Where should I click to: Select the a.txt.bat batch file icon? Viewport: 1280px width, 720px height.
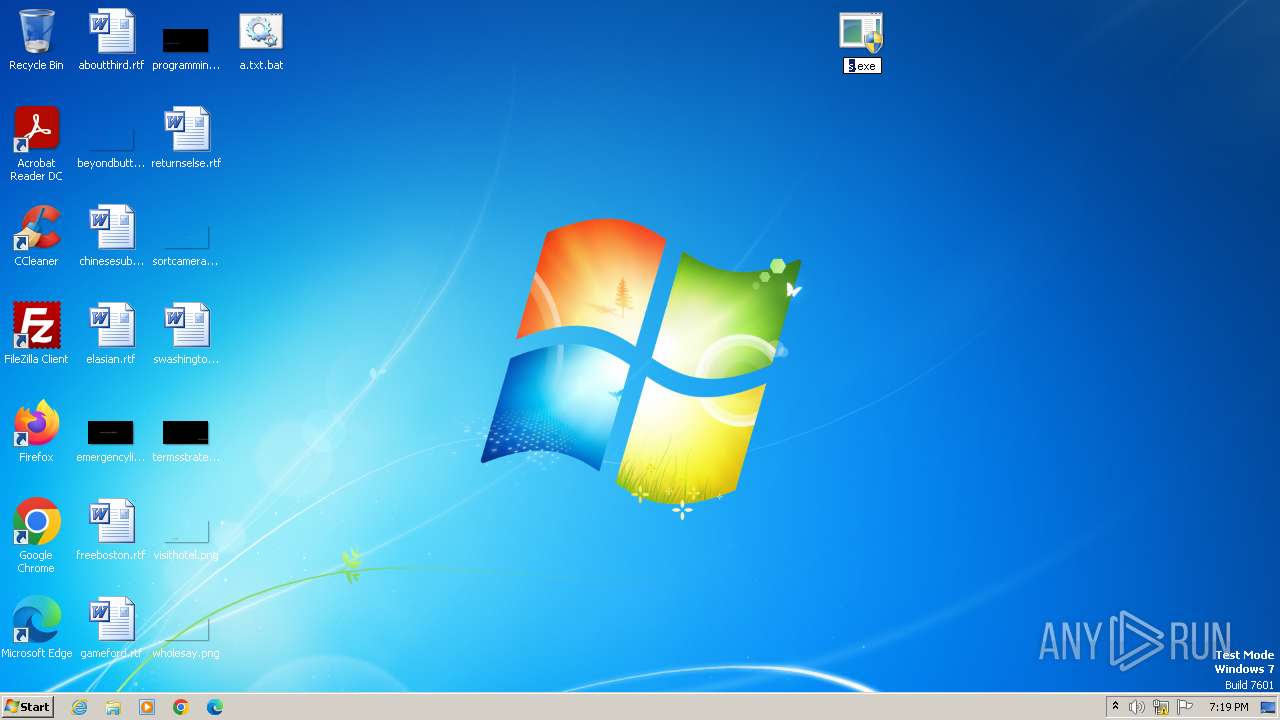pos(261,32)
